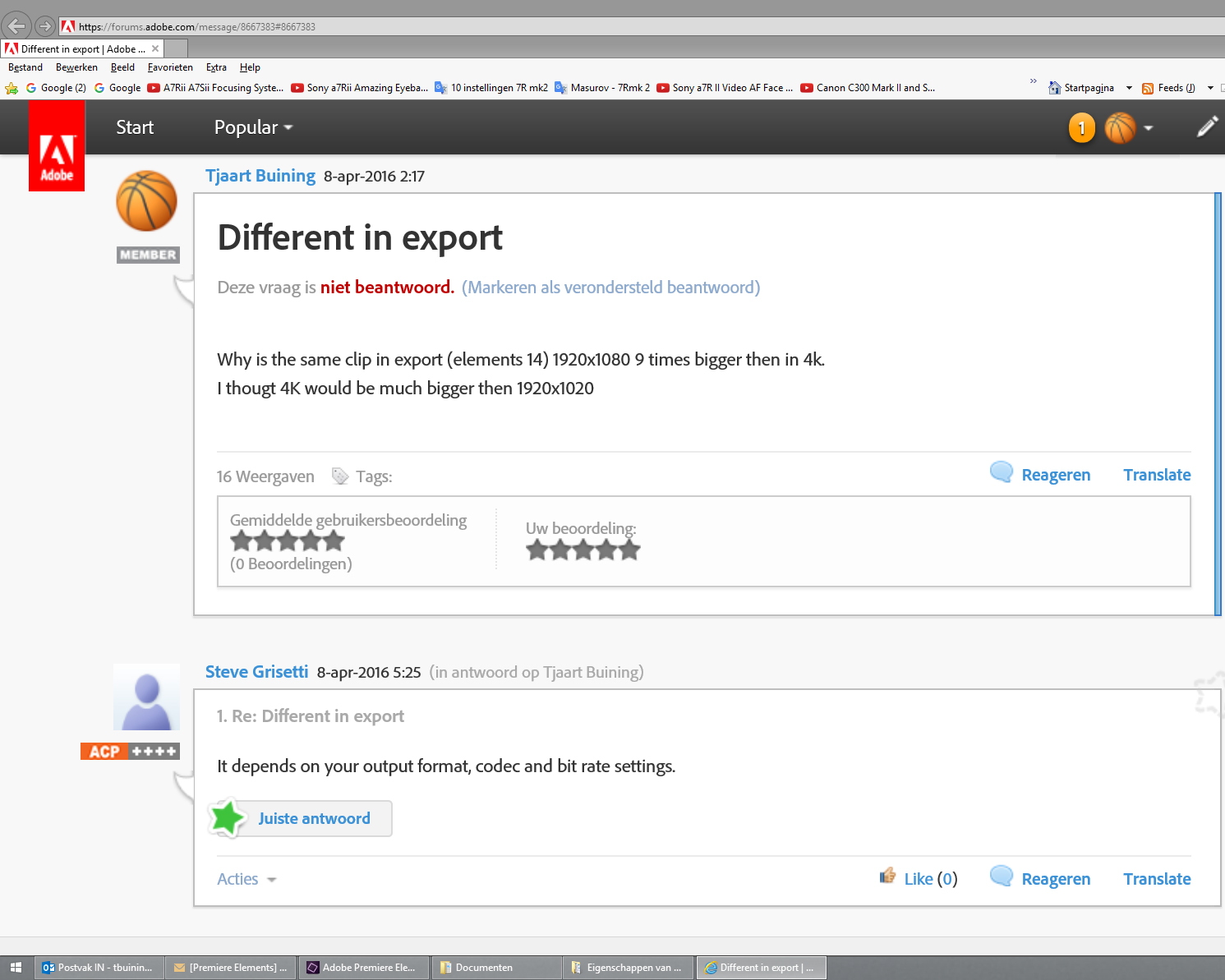Click Steve Grisetti's avatar picture
This screenshot has height=980, width=1225.
tap(146, 697)
